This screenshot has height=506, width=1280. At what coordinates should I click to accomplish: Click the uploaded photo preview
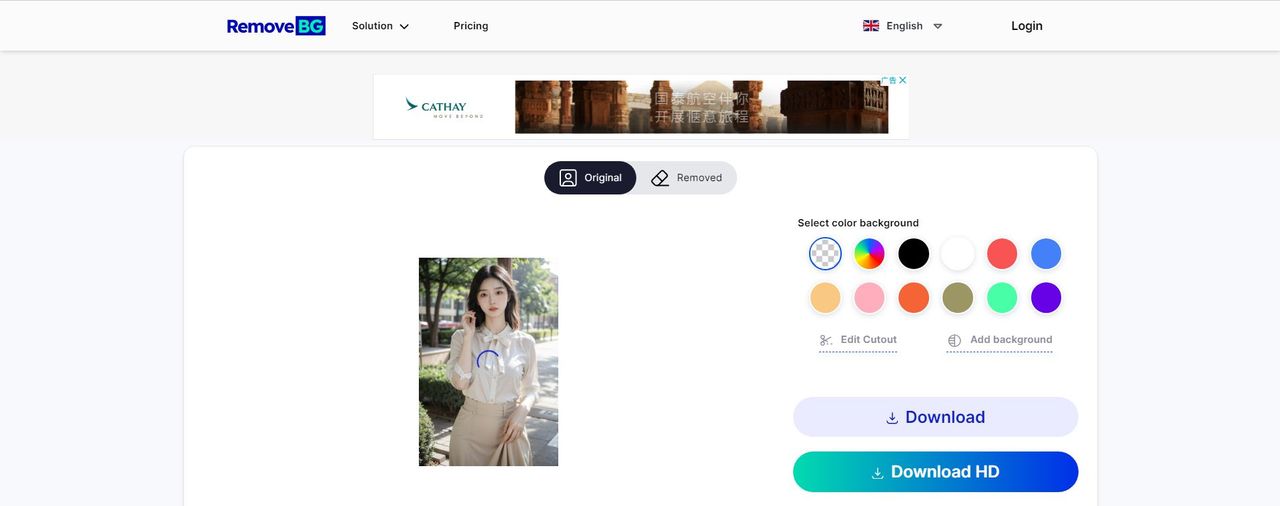488,362
